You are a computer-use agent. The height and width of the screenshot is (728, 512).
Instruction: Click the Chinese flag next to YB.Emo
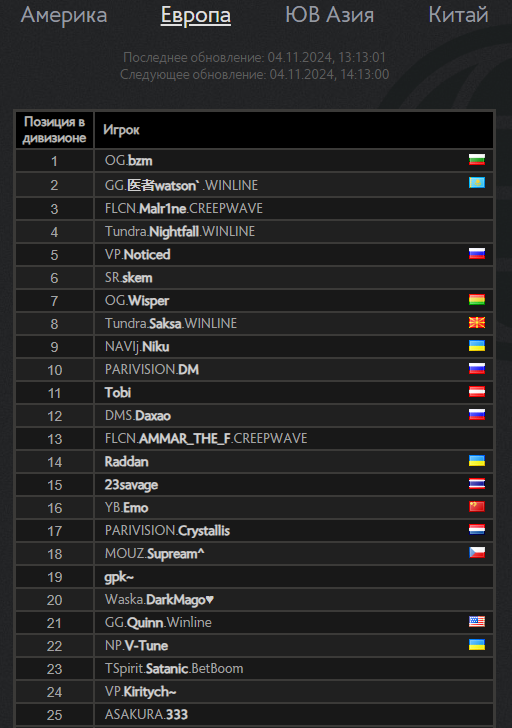coord(477,507)
